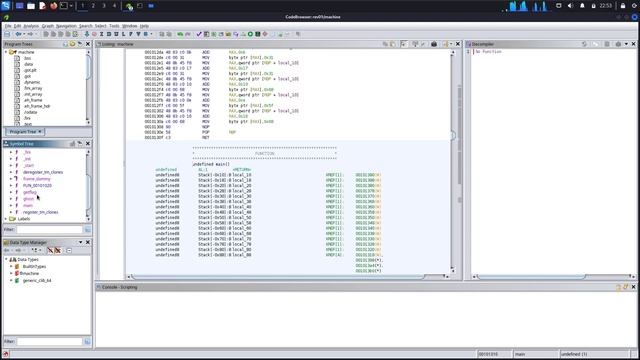Click the green Undo arrow in toolbar
Screen dimensions: 640x360
point(180,34)
